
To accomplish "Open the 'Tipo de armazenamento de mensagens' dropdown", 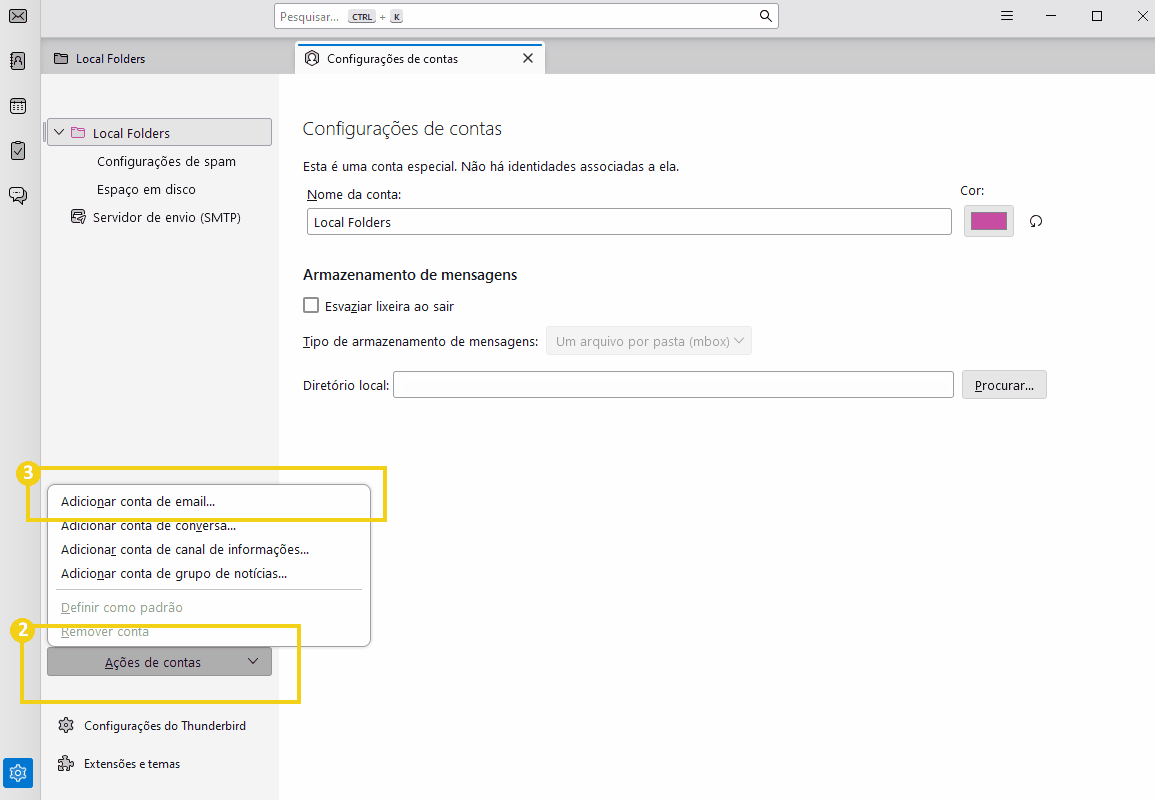I will pyautogui.click(x=648, y=340).
